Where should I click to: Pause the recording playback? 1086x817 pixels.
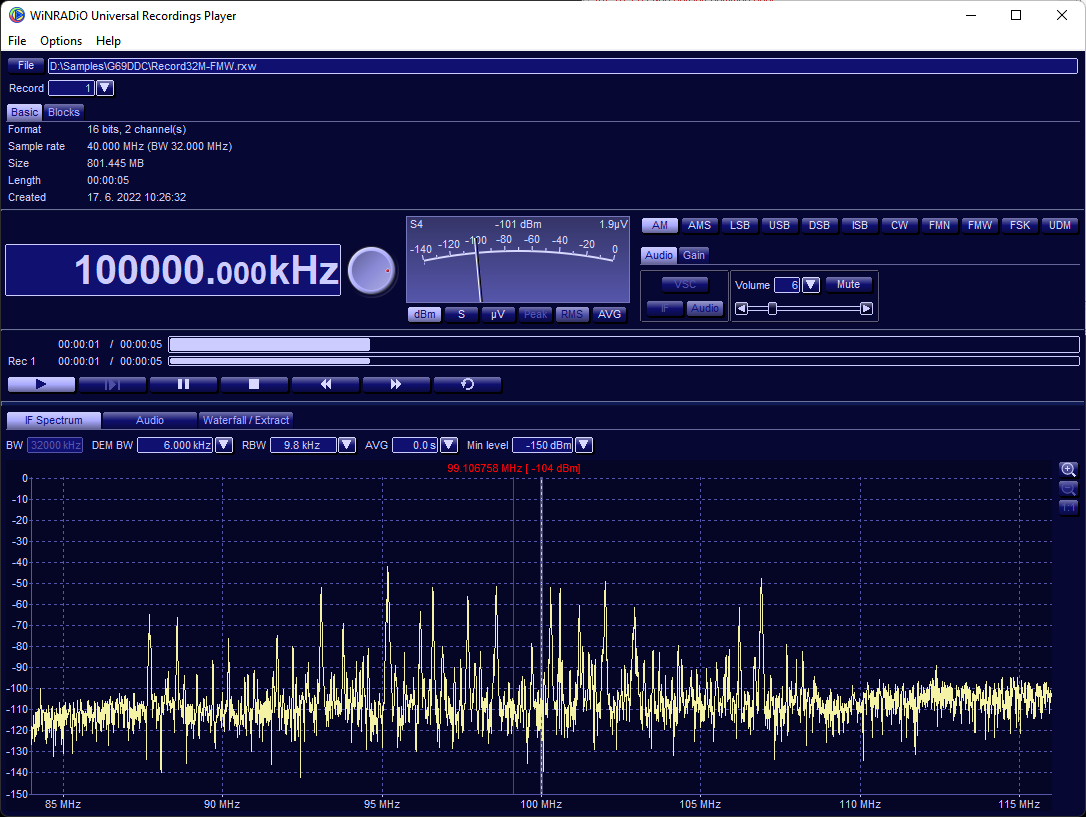point(183,384)
